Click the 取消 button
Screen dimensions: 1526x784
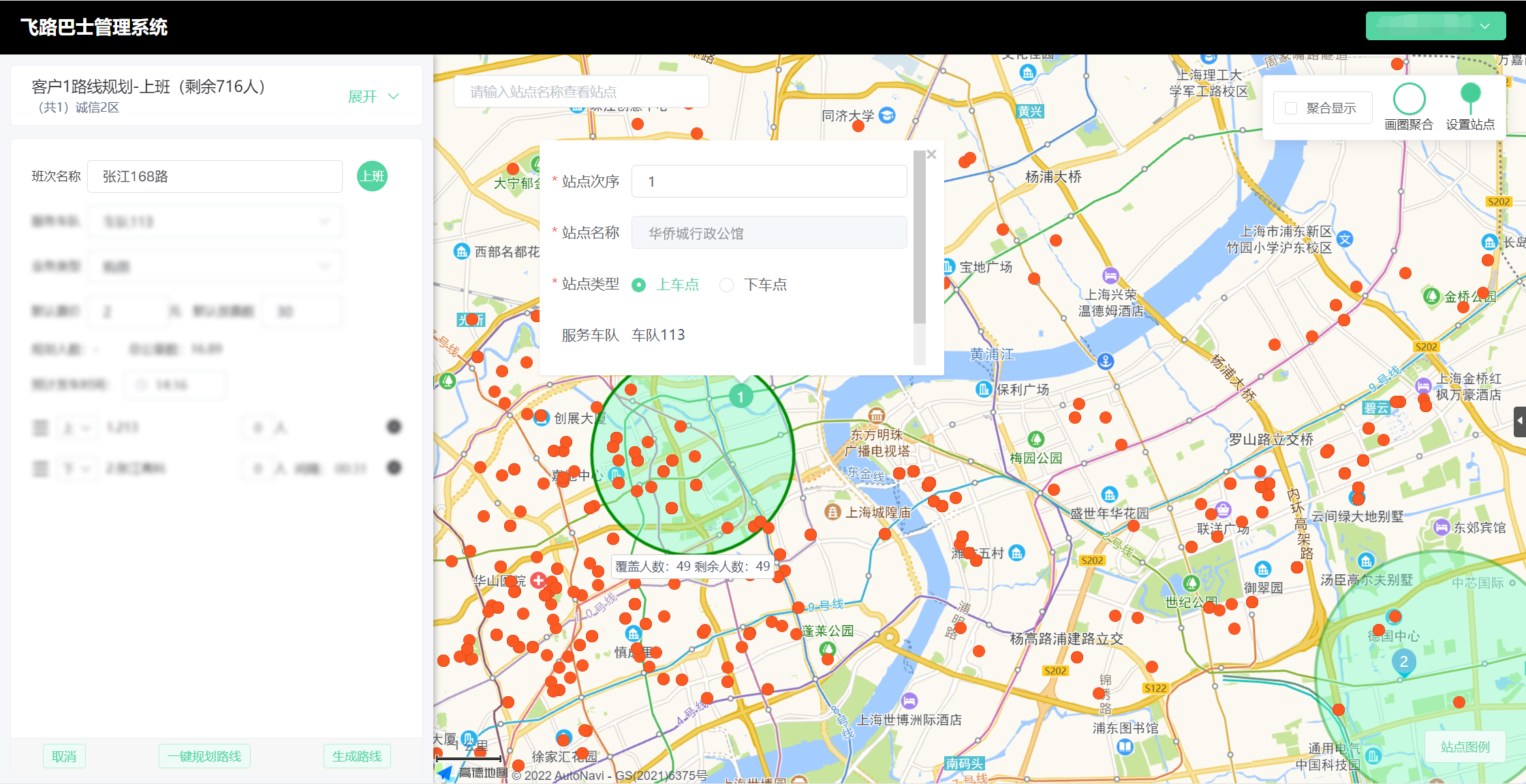[x=64, y=756]
